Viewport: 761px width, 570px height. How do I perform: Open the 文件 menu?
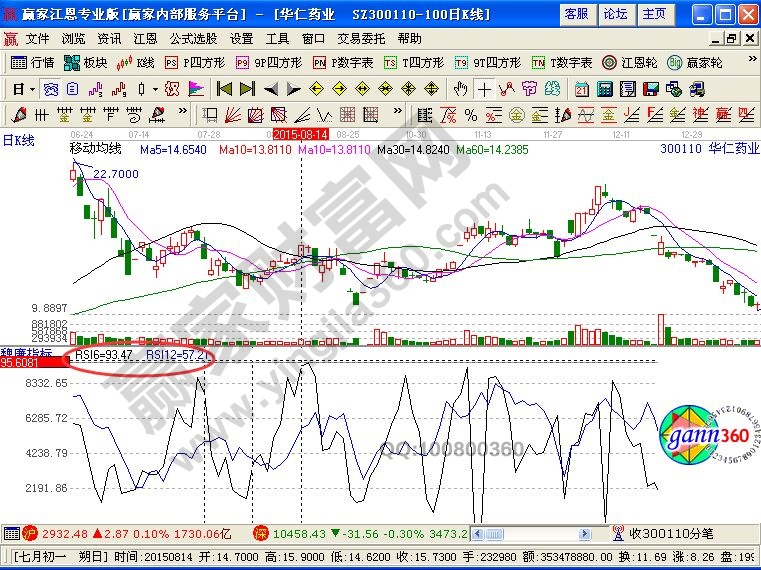(37, 39)
